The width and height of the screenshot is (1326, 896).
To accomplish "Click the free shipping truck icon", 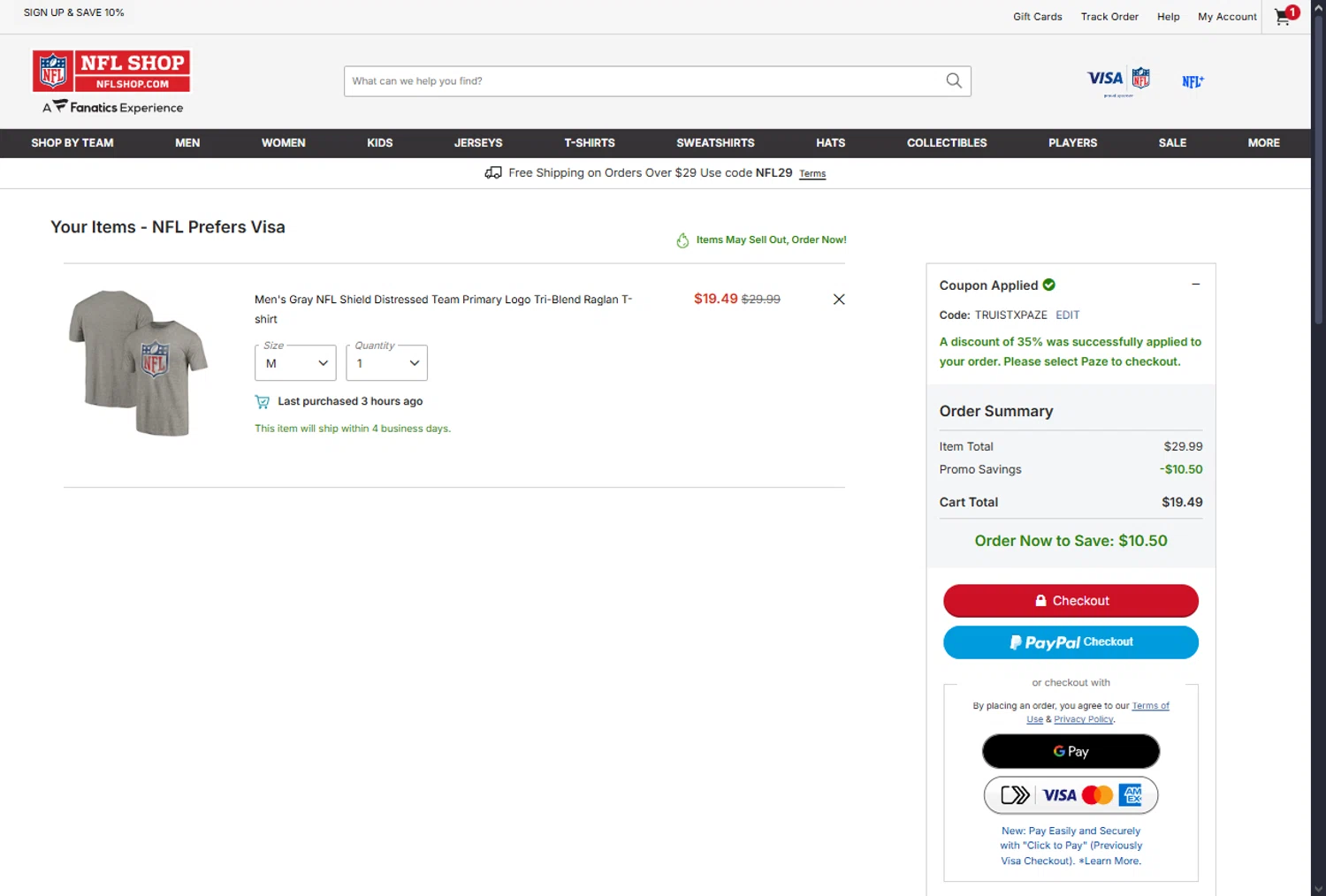I will pyautogui.click(x=493, y=173).
